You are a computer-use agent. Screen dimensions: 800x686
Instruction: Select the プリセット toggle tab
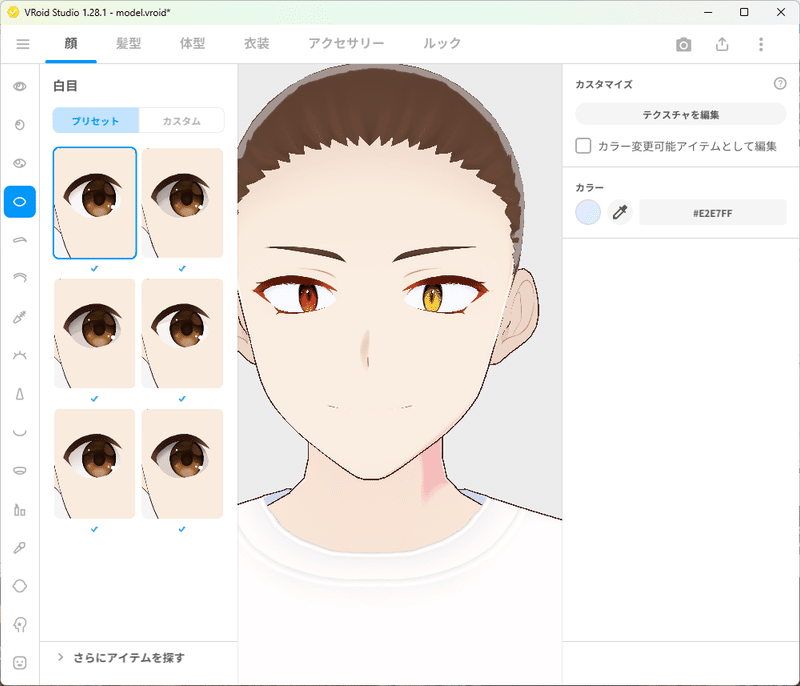(95, 120)
